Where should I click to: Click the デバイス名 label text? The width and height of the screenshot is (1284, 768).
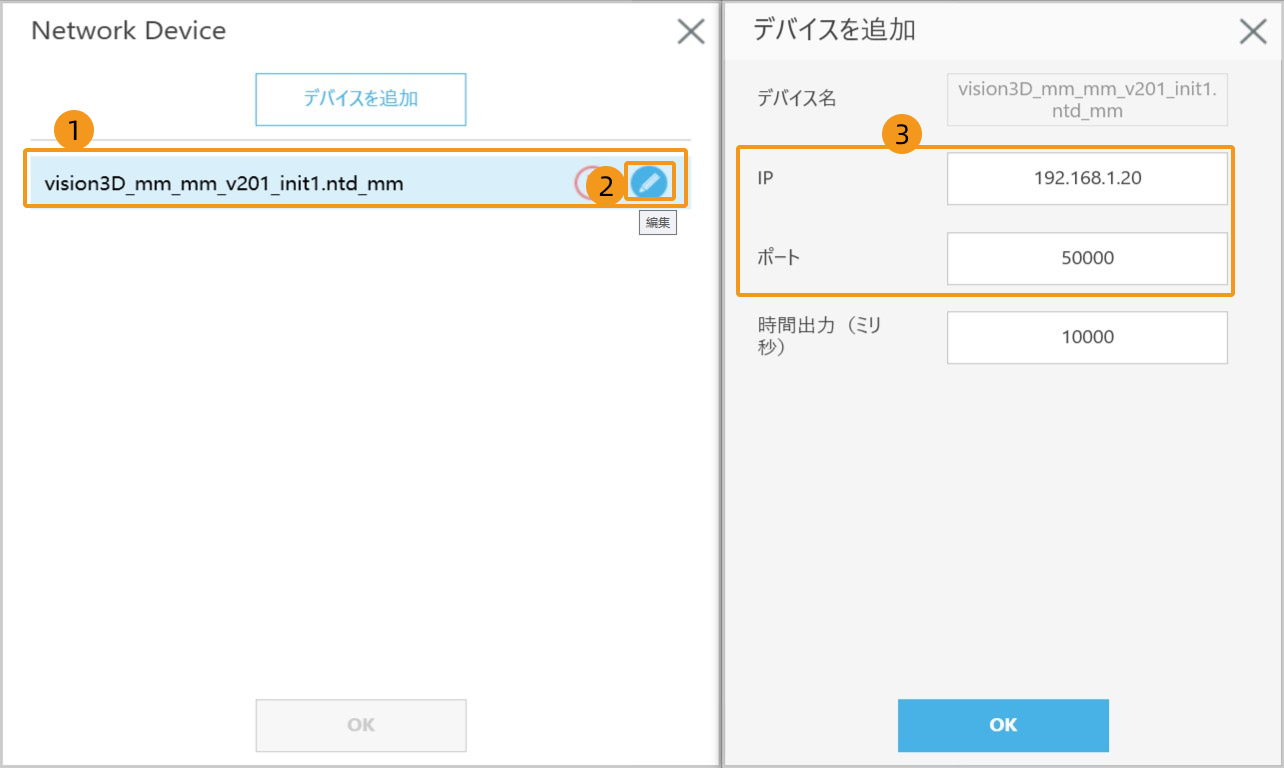point(796,99)
